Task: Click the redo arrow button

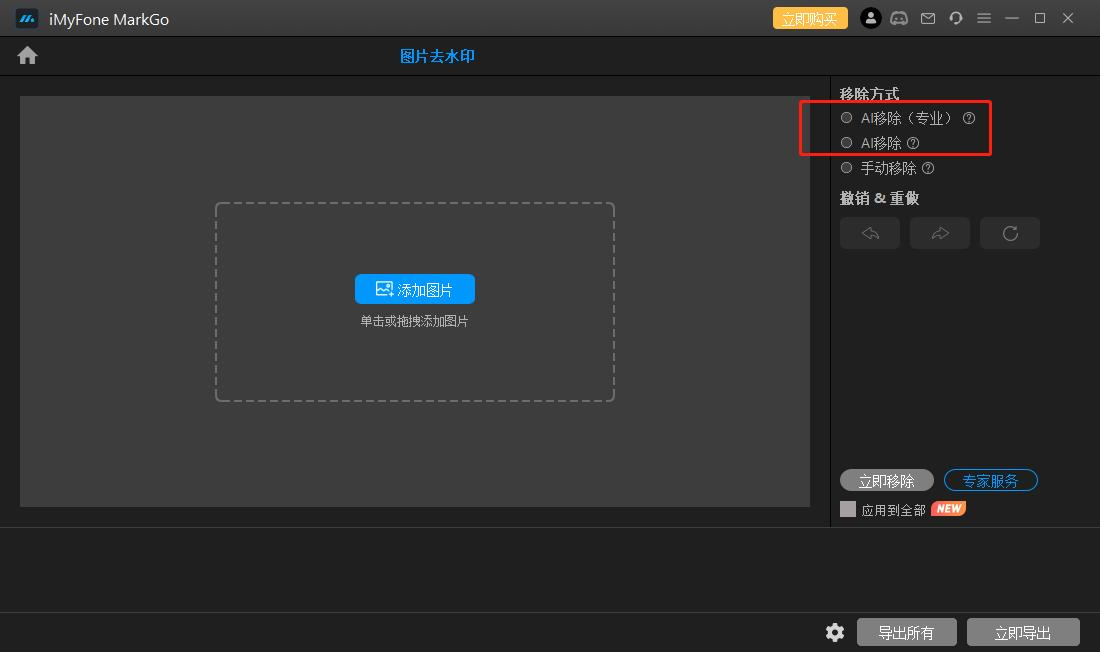Action: tap(940, 233)
